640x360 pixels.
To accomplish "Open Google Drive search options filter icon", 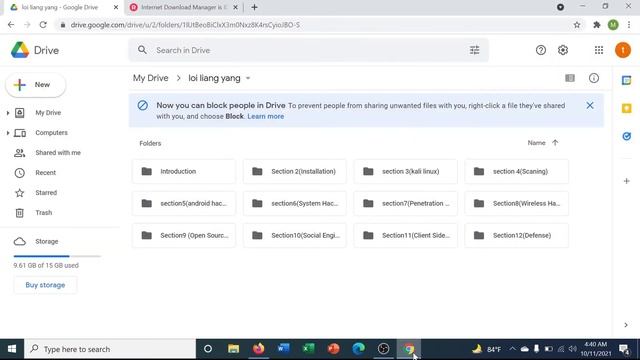I will 474,50.
